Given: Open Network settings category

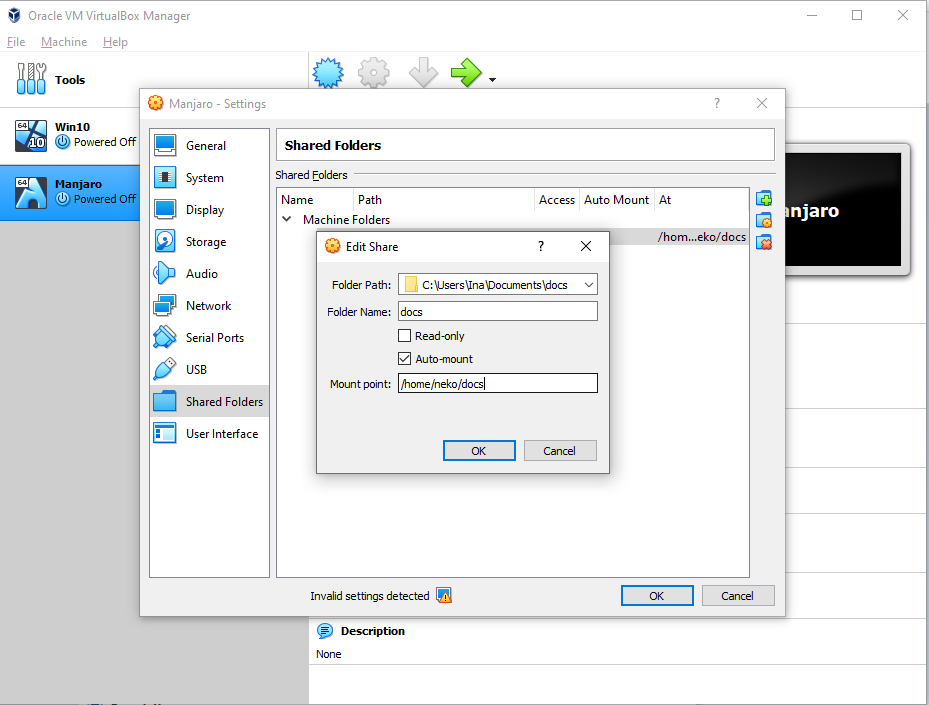Looking at the screenshot, I should tap(209, 305).
